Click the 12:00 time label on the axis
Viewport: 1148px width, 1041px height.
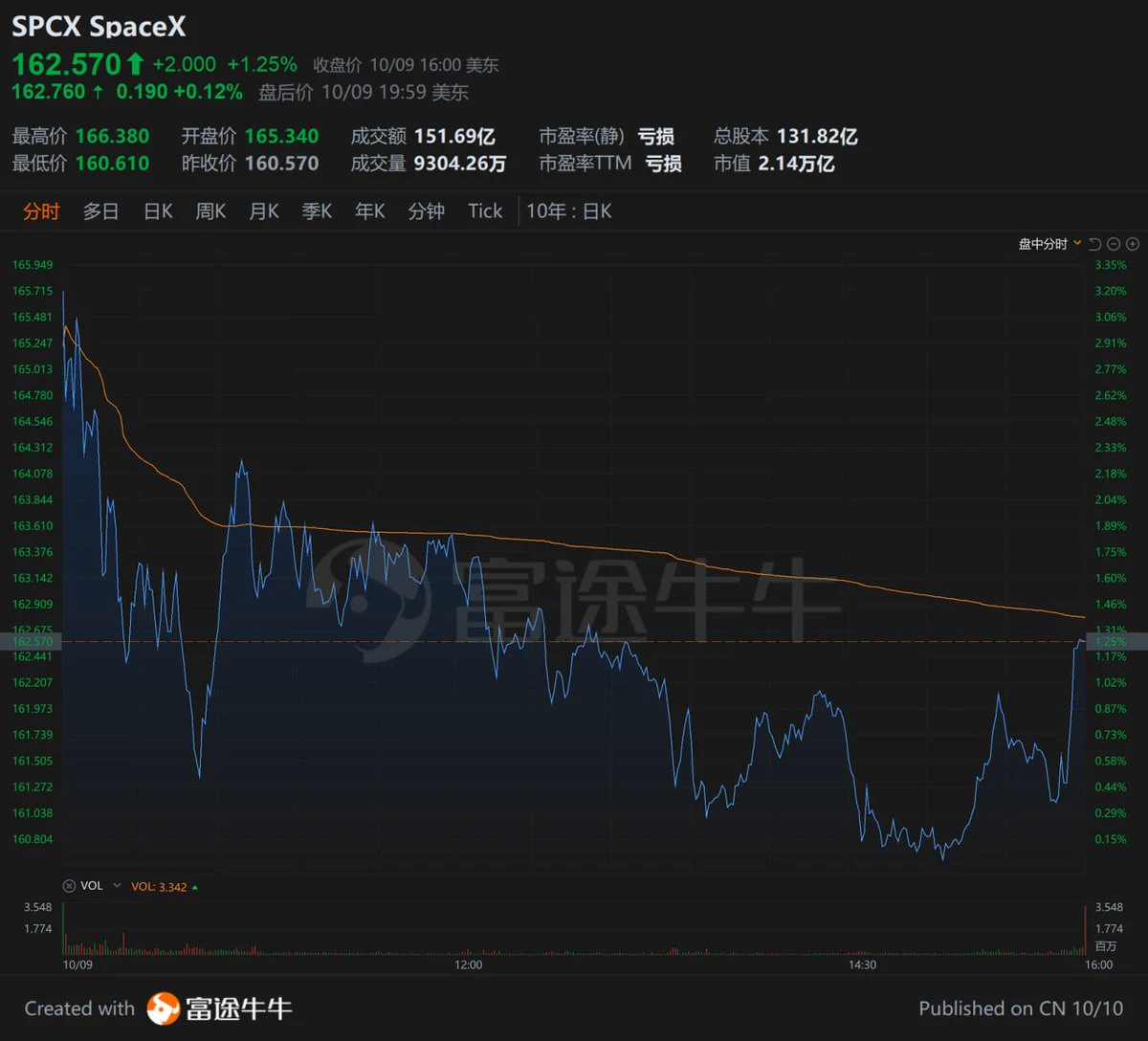click(469, 964)
